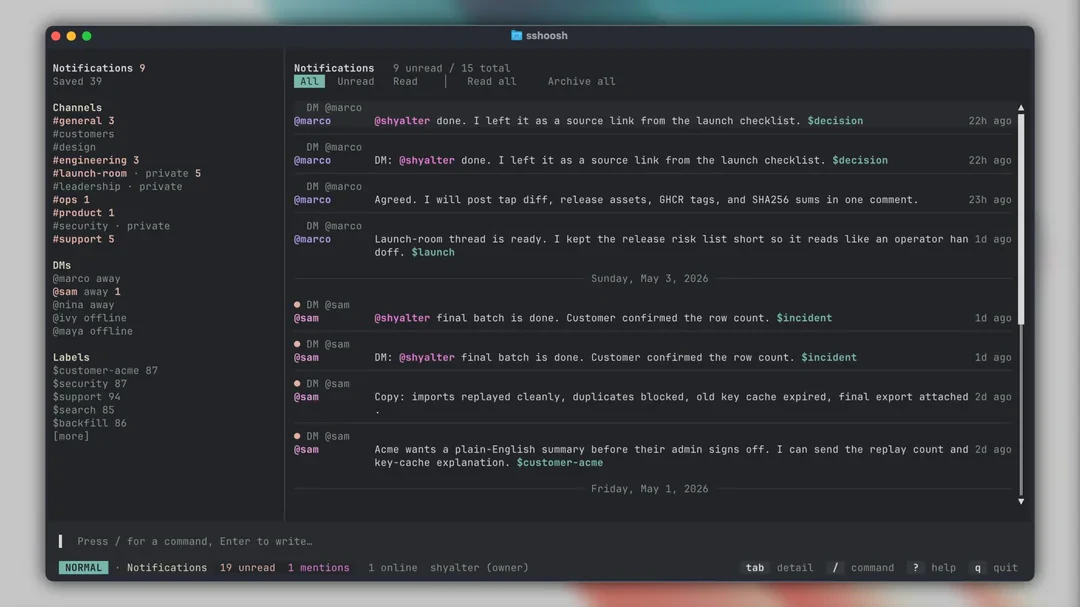Open the #leadership private channel
The width and height of the screenshot is (1080, 607).
117,186
